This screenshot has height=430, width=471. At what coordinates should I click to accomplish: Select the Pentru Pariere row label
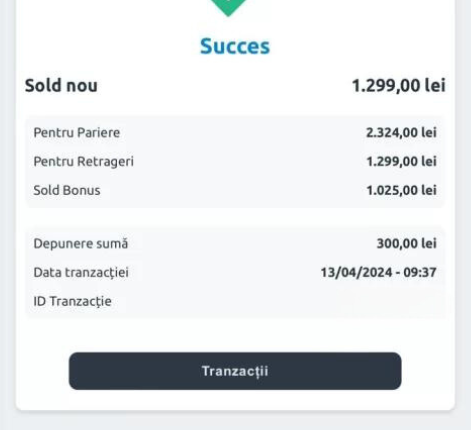coord(77,133)
